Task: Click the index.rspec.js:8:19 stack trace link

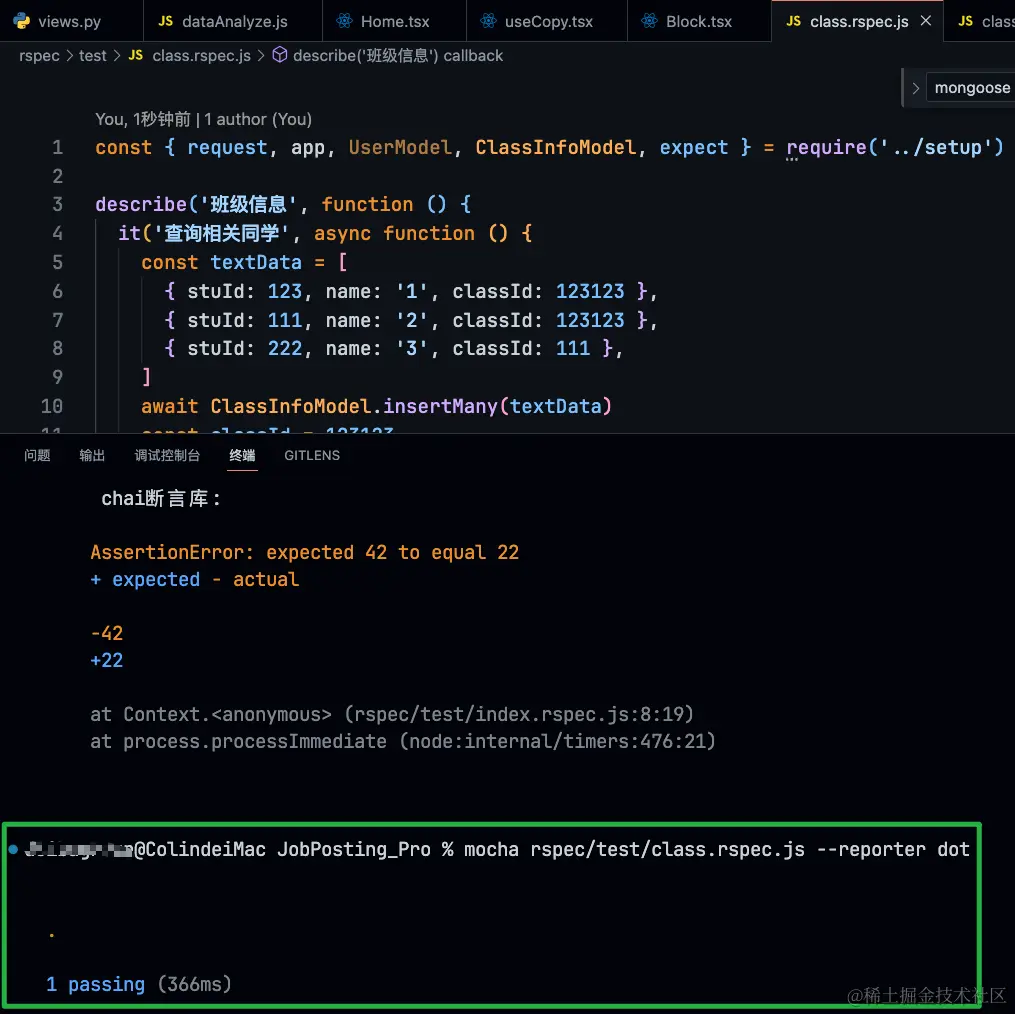Action: (x=519, y=714)
